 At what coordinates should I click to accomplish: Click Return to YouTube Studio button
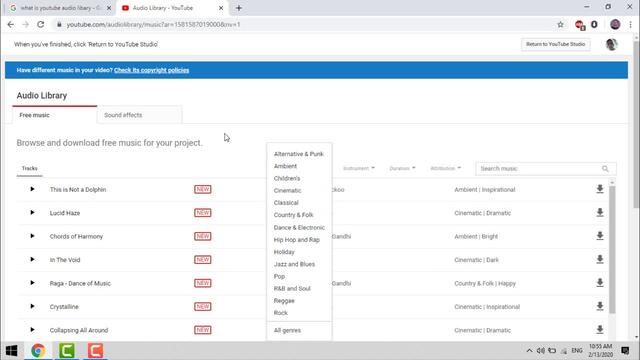555,44
